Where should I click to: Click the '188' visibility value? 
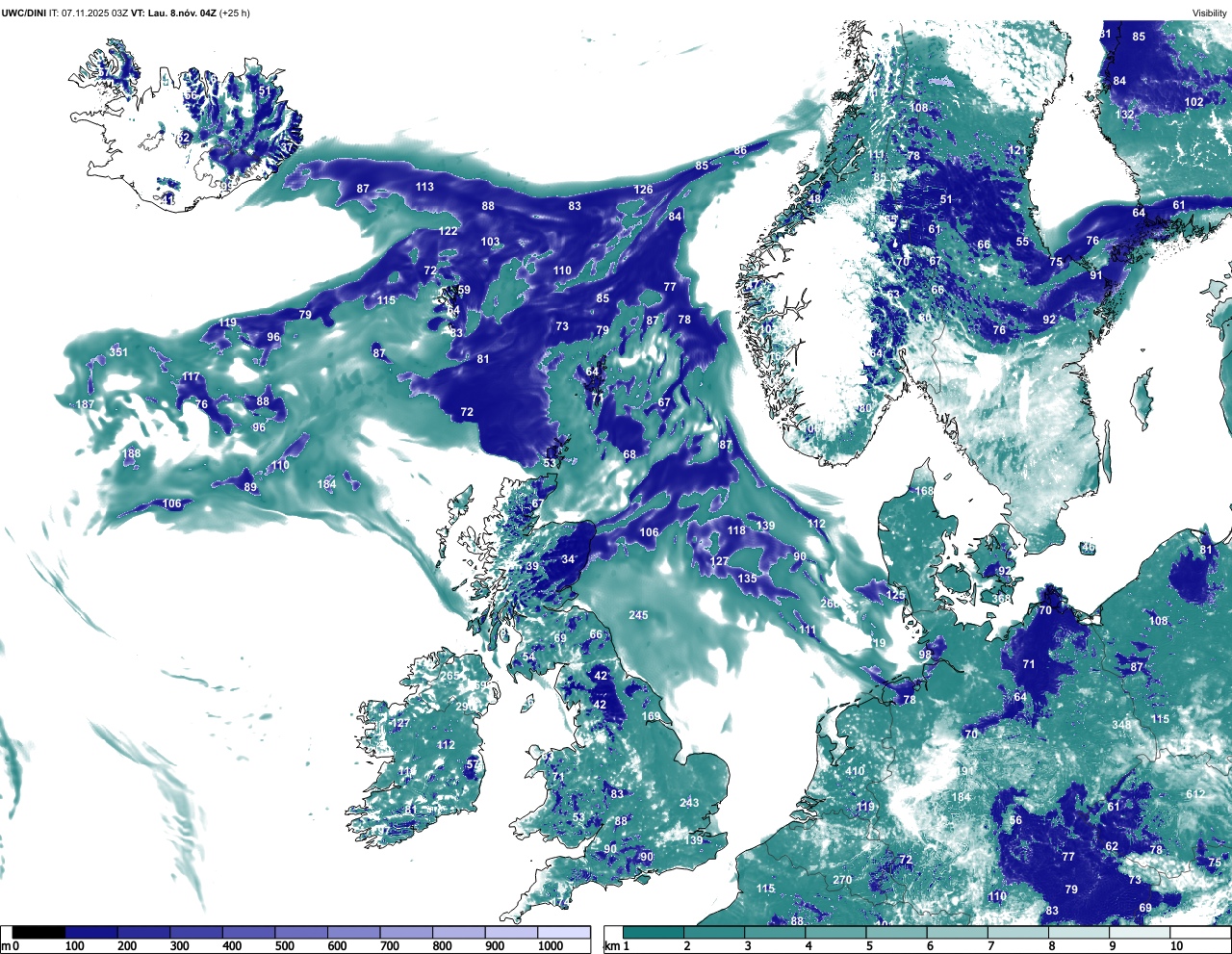point(131,454)
